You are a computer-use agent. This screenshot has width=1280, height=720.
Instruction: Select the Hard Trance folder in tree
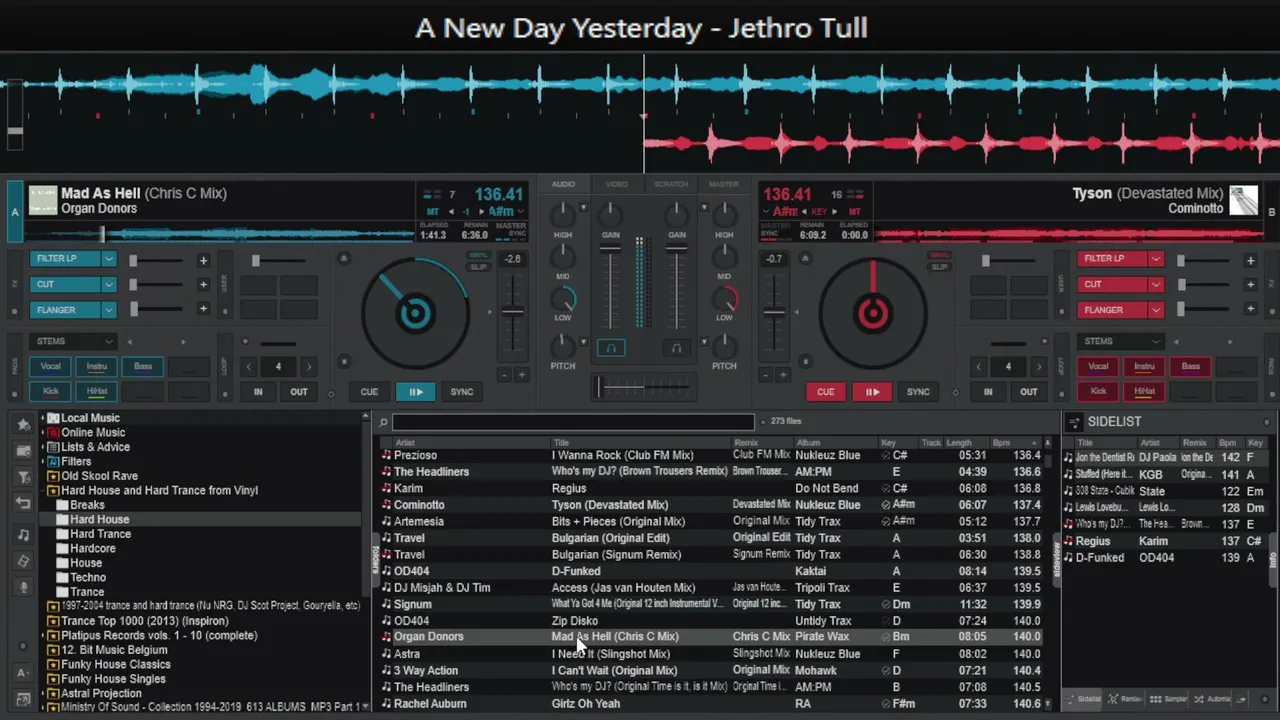100,534
